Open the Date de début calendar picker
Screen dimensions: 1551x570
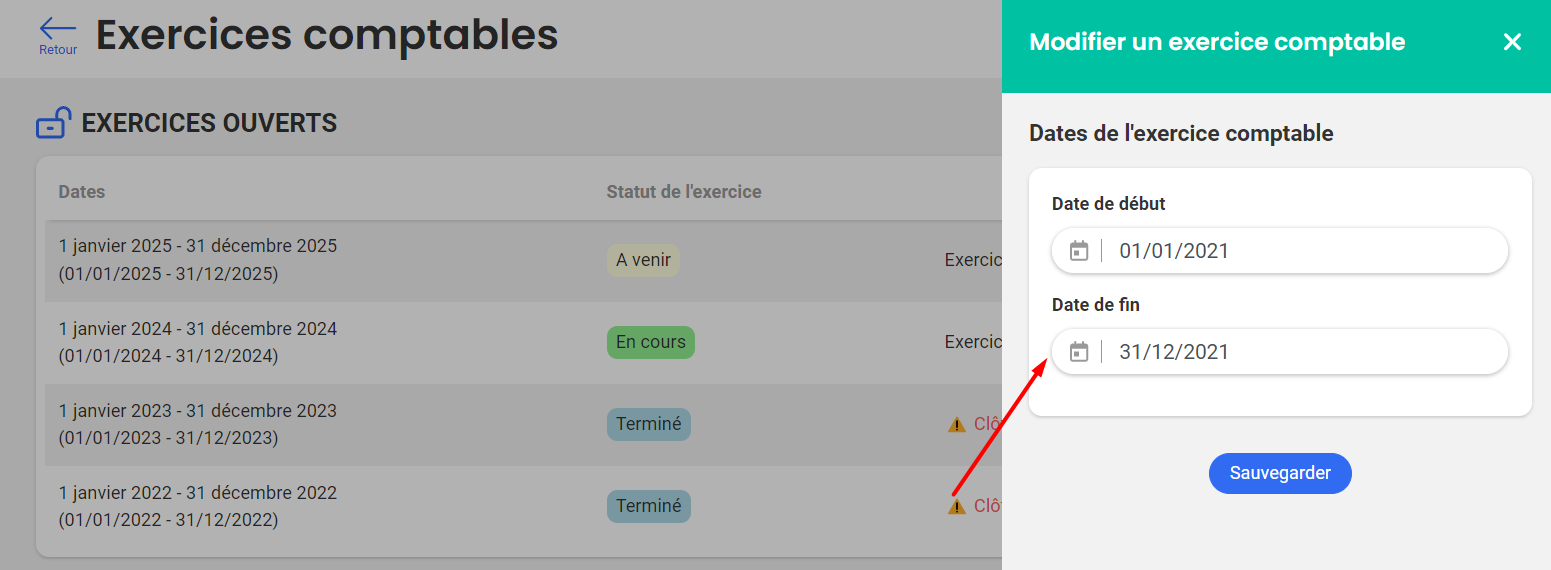1079,251
